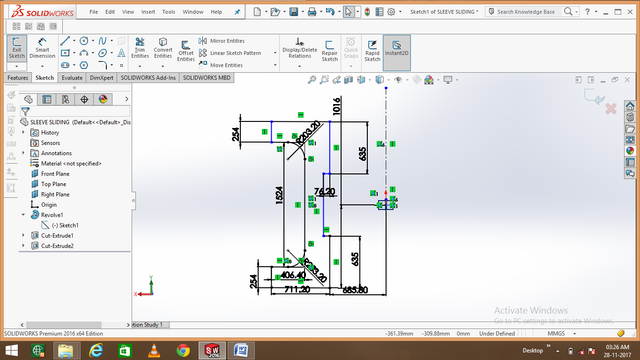
Task: Open the Display/Delete Relations dropdown arrow
Action: (x=300, y=66)
